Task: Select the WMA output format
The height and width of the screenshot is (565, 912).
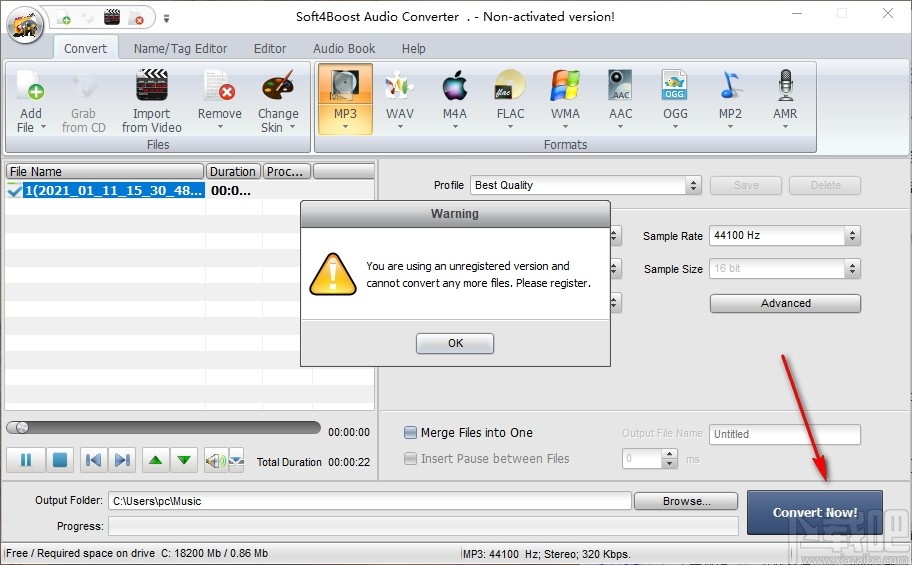Action: click(565, 99)
